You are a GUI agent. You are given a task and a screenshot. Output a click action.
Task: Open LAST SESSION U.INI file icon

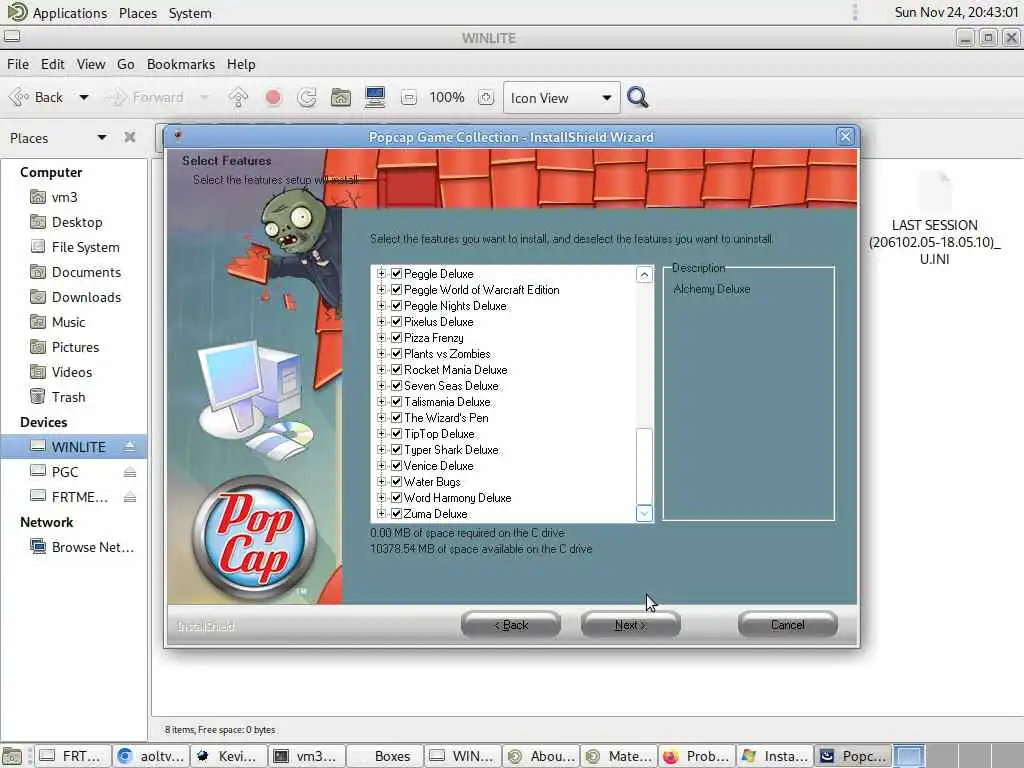click(x=935, y=191)
